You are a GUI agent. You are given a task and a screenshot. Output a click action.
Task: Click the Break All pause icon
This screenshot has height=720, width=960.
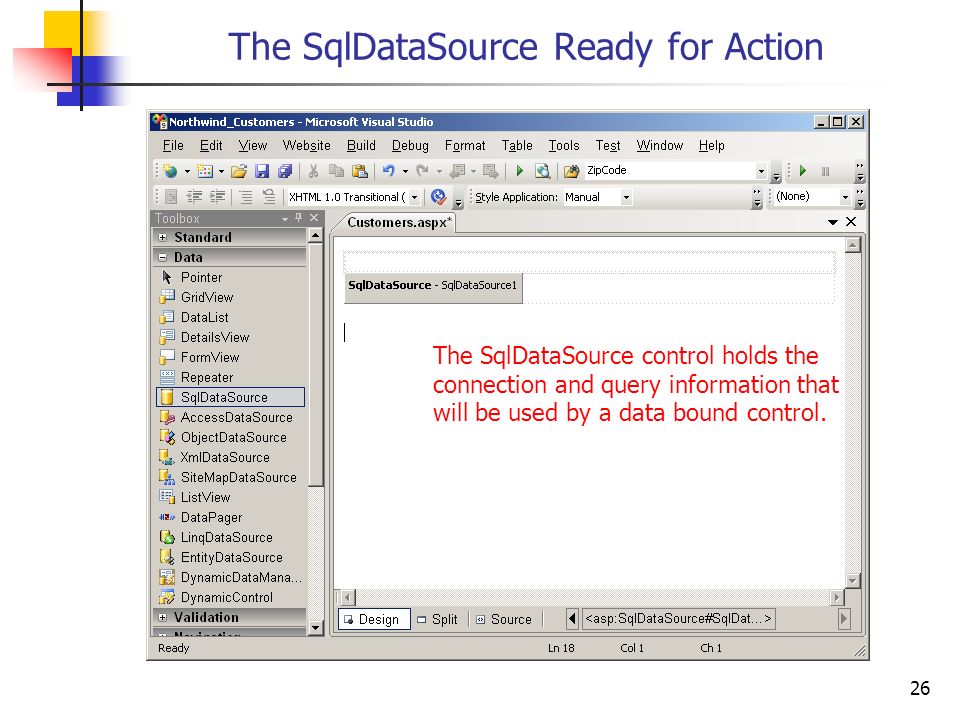click(825, 171)
